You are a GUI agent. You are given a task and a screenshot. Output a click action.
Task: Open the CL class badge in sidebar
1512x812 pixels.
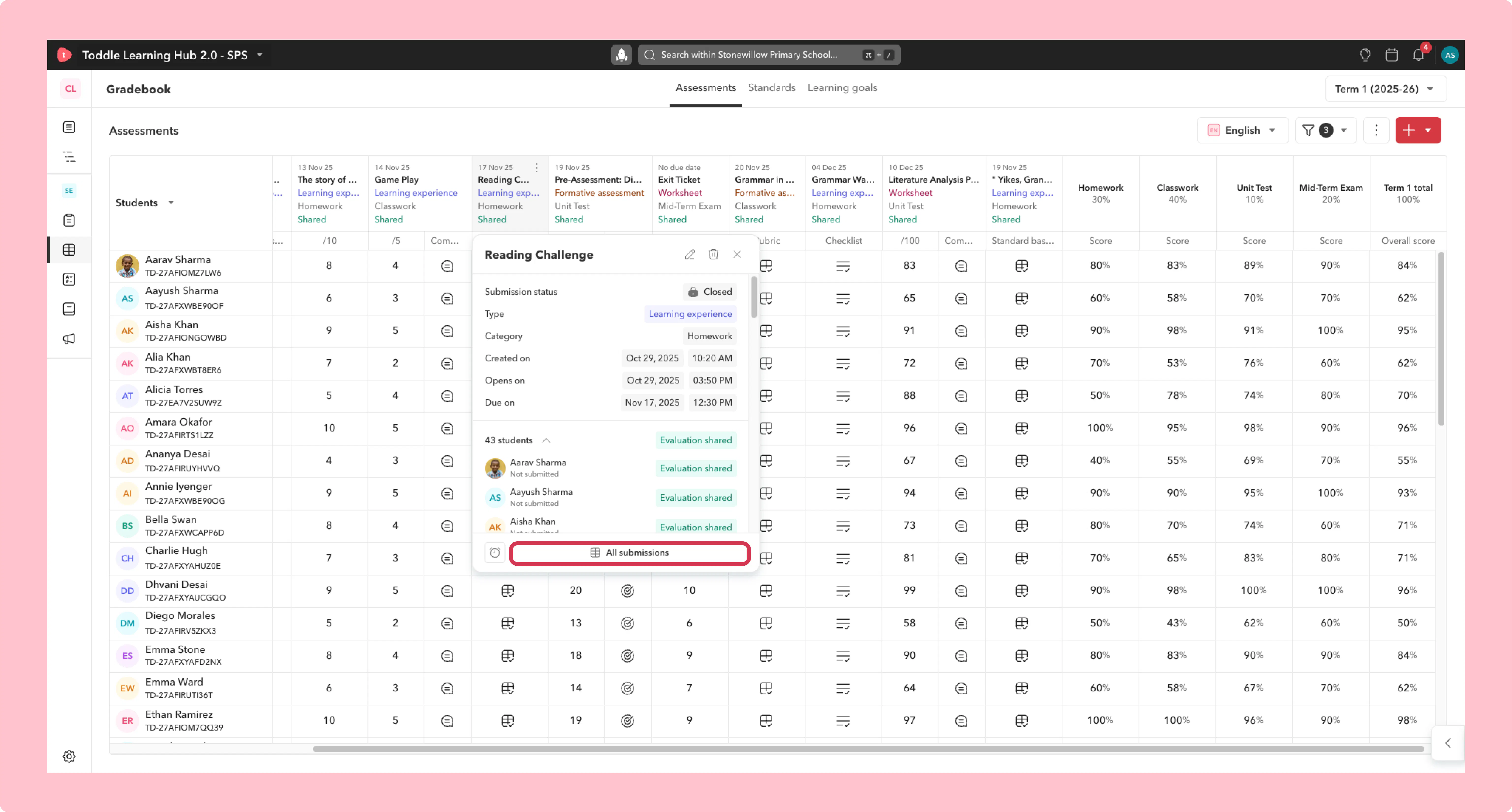coord(70,89)
